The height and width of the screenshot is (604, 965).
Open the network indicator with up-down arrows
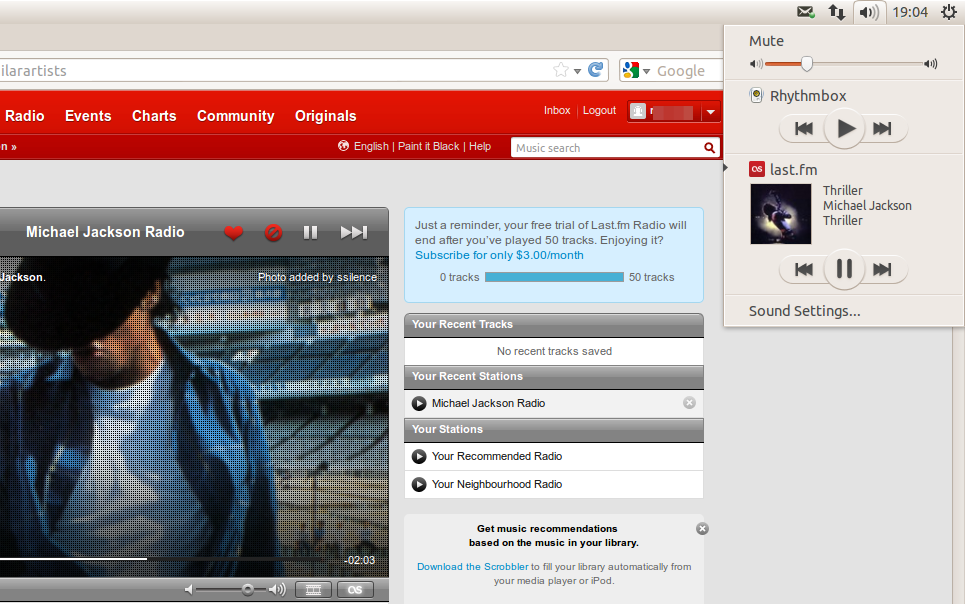pyautogui.click(x=836, y=12)
